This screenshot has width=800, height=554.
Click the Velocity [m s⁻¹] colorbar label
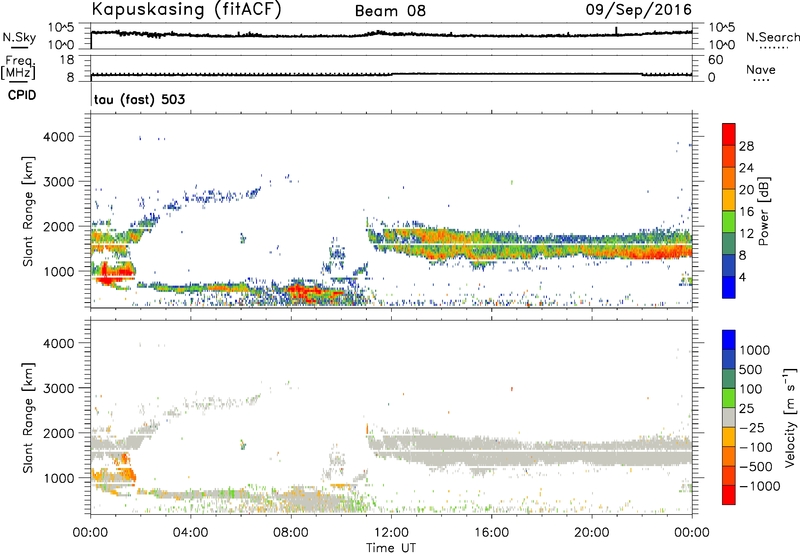[x=790, y=417]
